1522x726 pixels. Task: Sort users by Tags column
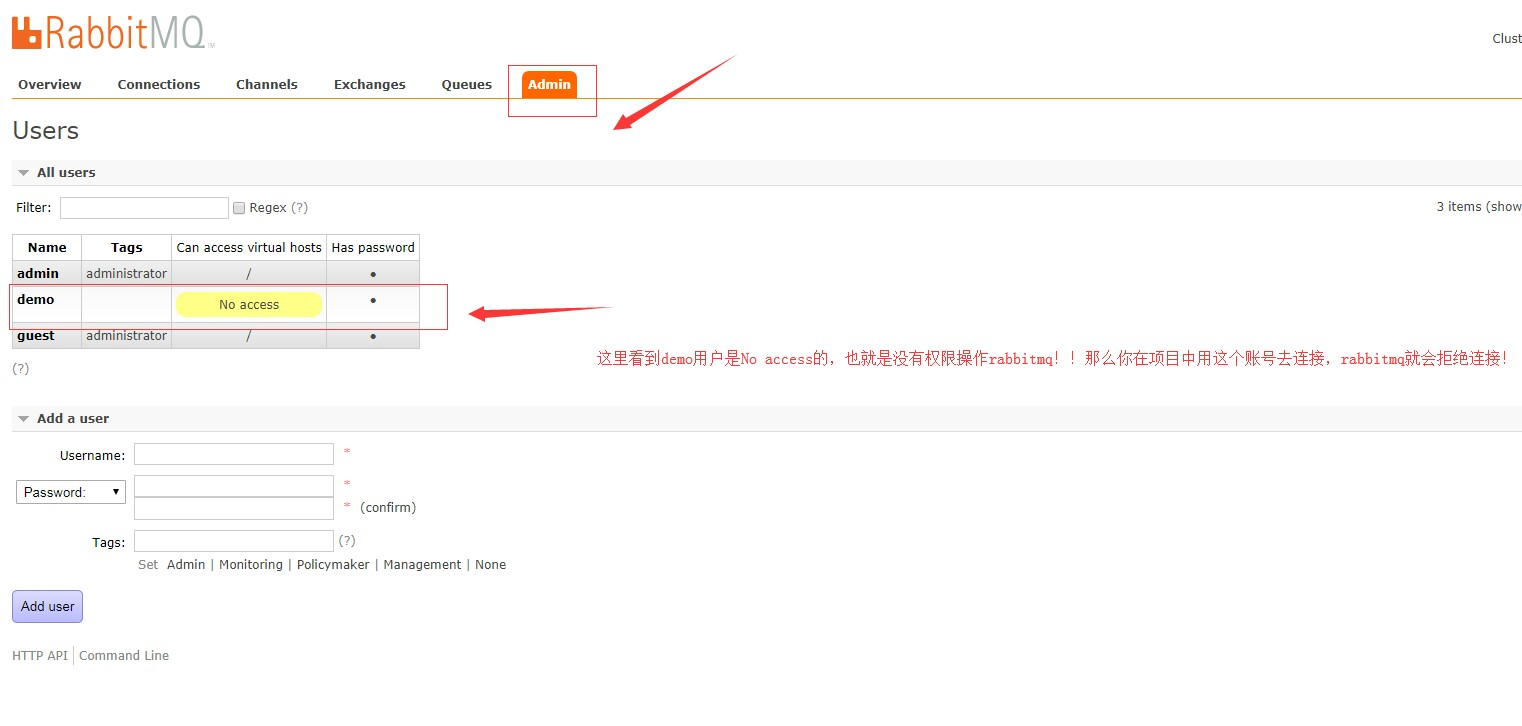pyautogui.click(x=127, y=247)
